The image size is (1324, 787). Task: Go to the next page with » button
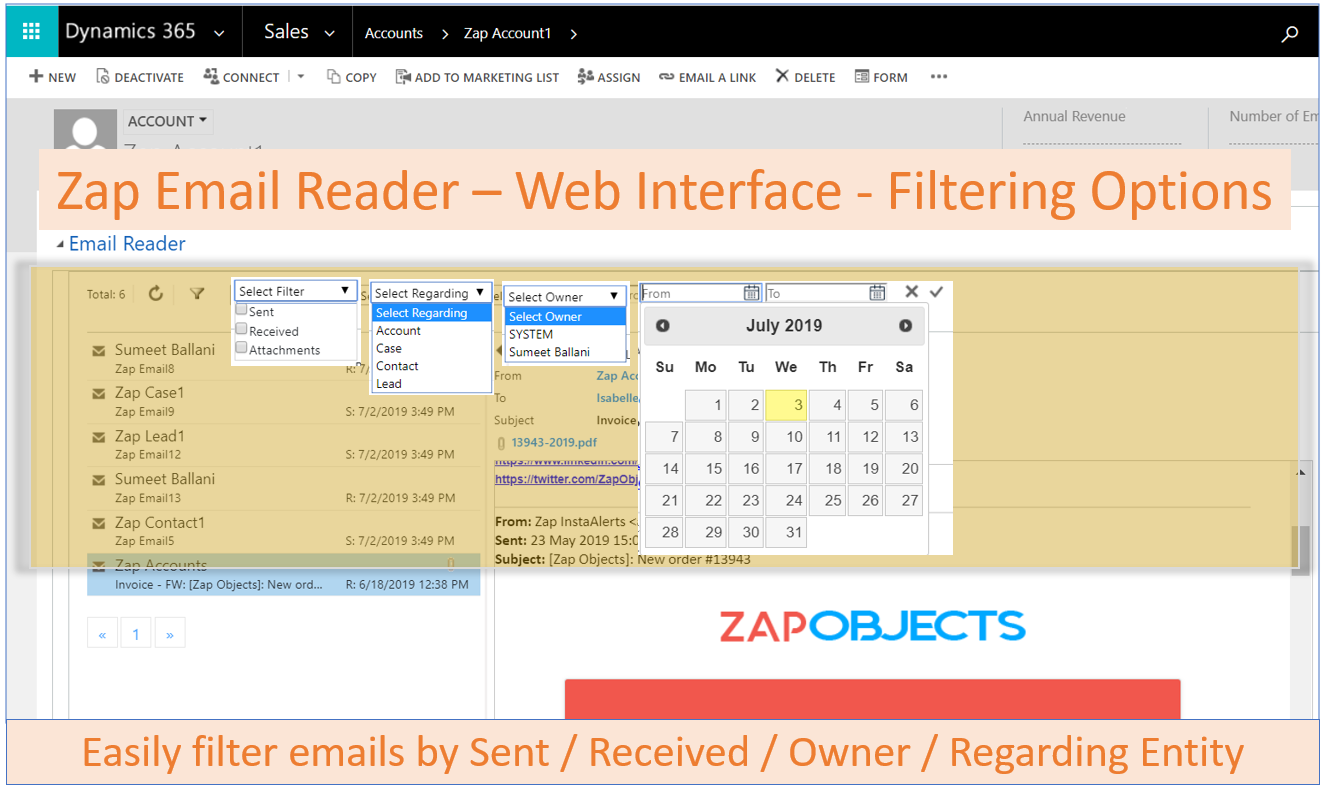click(170, 634)
